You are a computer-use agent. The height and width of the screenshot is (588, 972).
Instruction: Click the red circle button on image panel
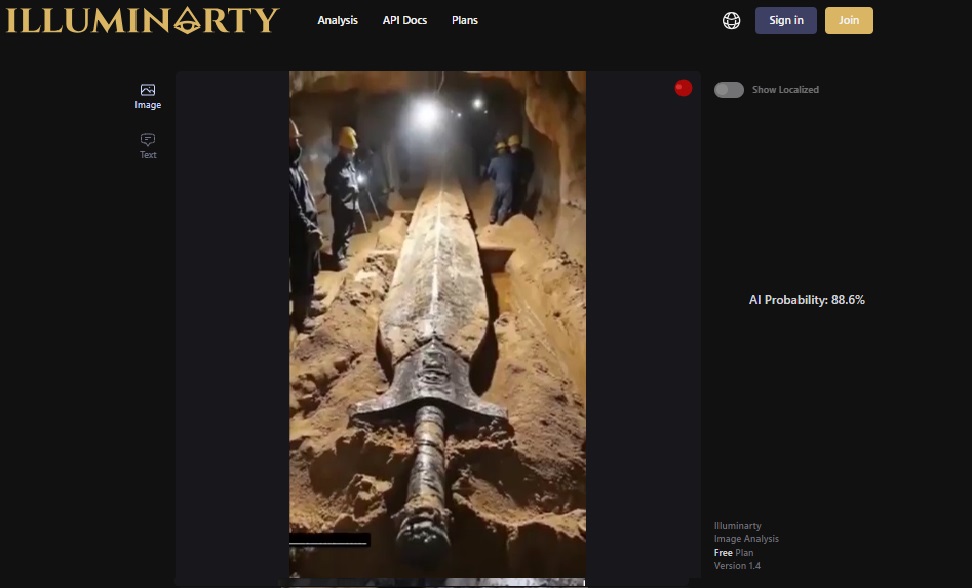(683, 88)
